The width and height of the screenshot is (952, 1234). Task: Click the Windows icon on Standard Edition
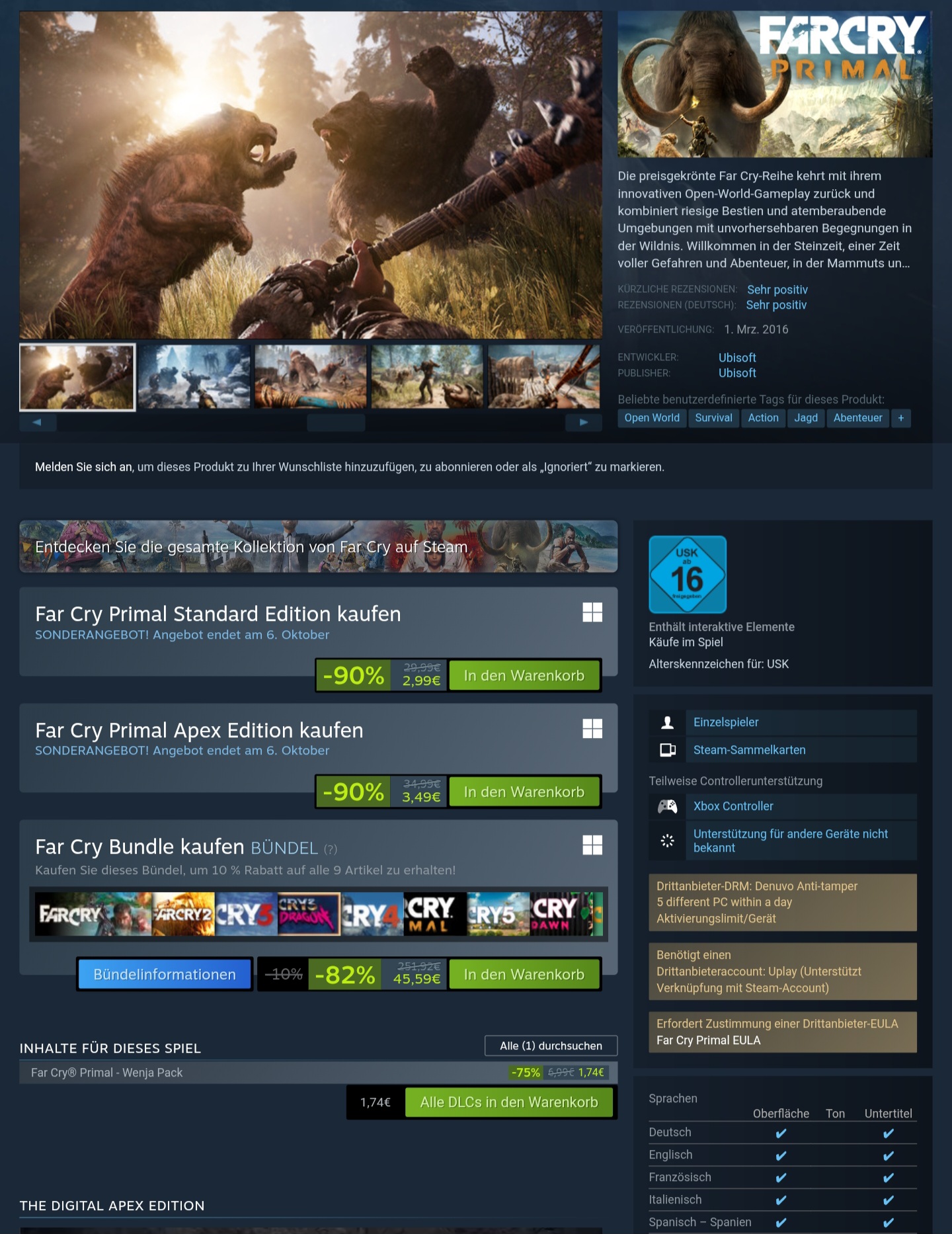(x=592, y=612)
